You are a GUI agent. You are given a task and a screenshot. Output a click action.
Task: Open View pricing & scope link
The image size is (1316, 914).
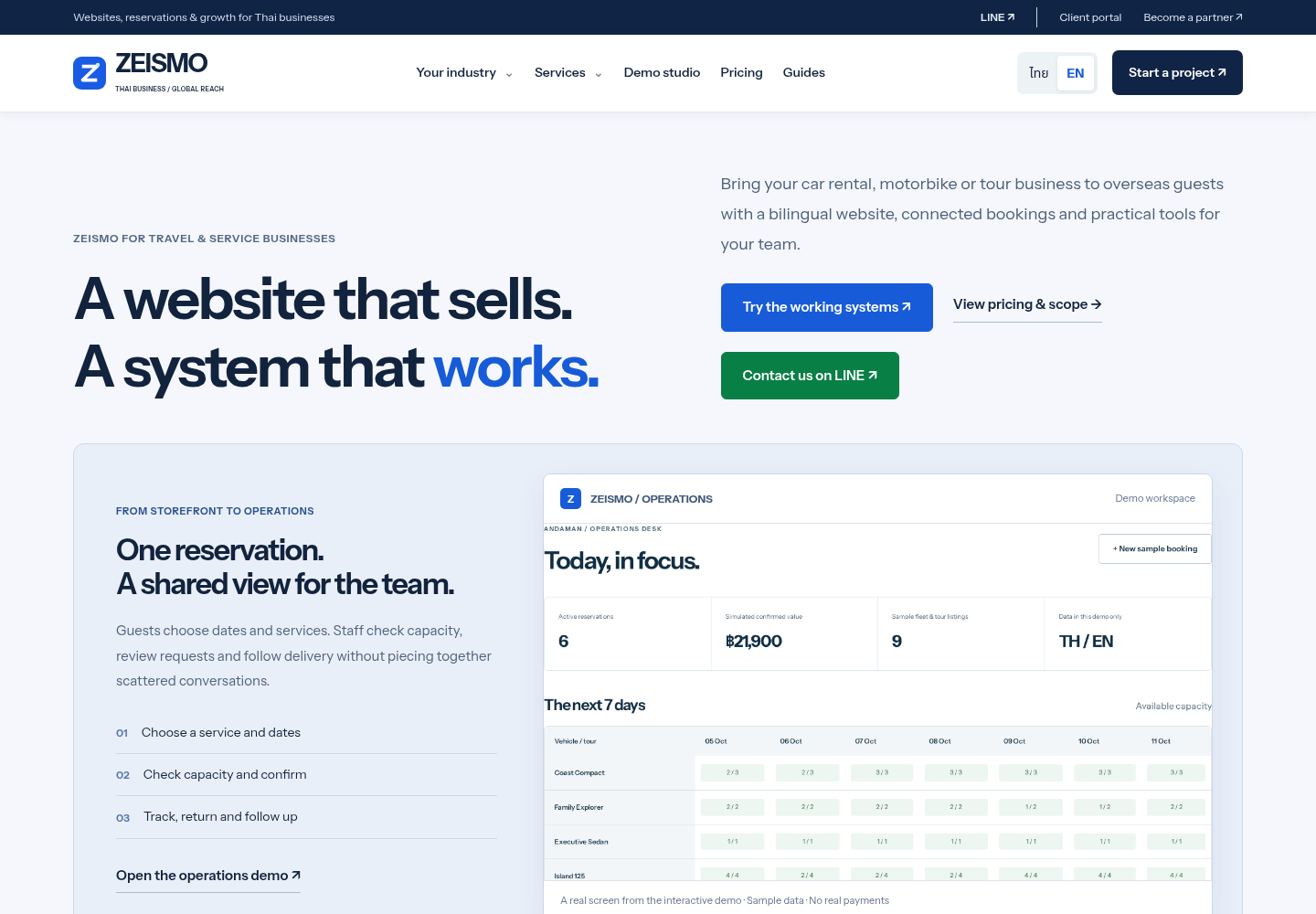[1027, 305]
